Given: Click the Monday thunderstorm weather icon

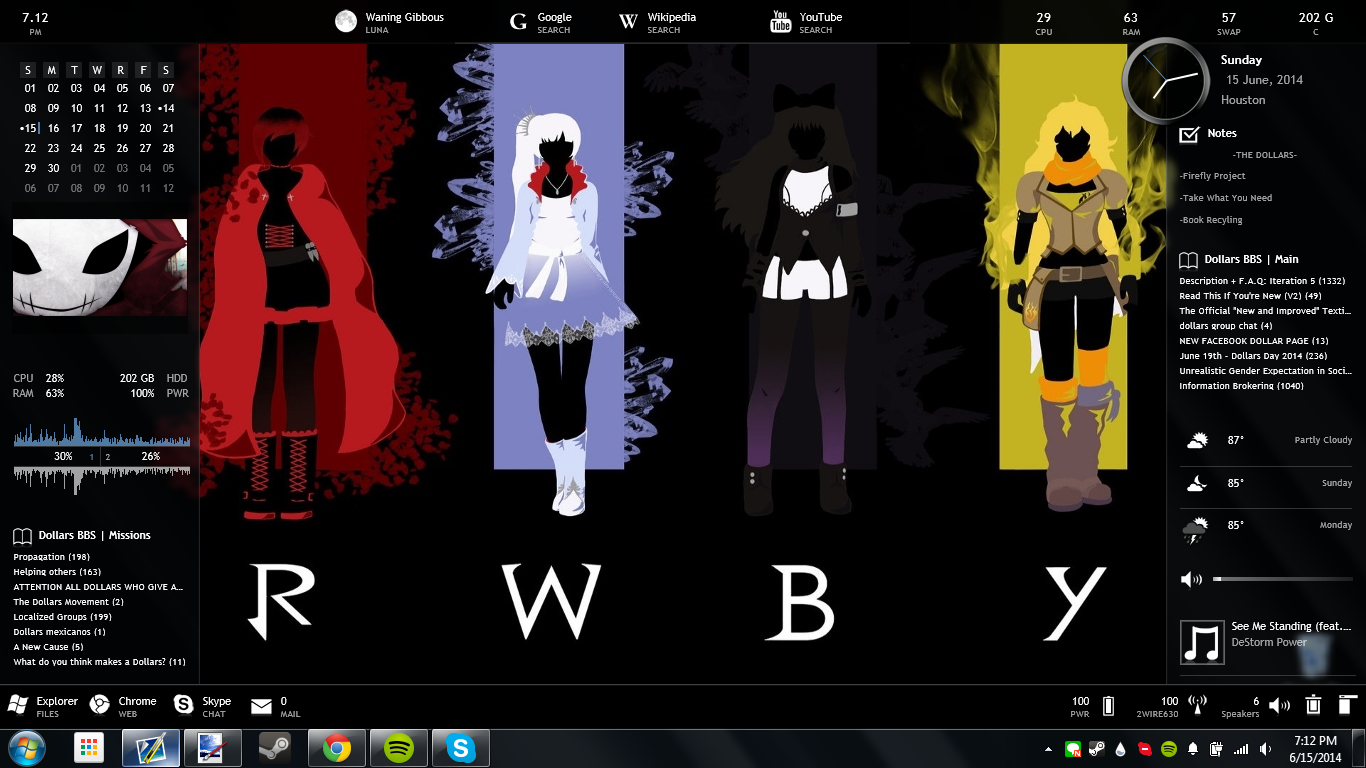Looking at the screenshot, I should 1195,530.
